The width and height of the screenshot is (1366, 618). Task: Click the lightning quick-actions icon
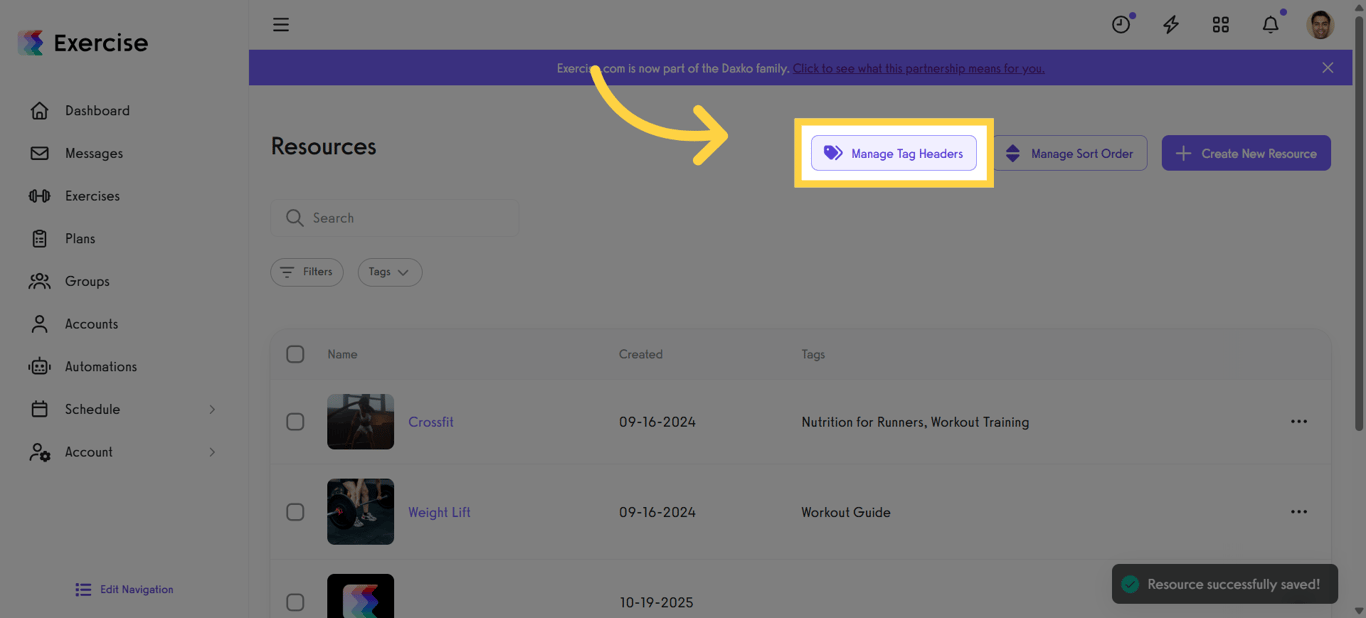1170,24
